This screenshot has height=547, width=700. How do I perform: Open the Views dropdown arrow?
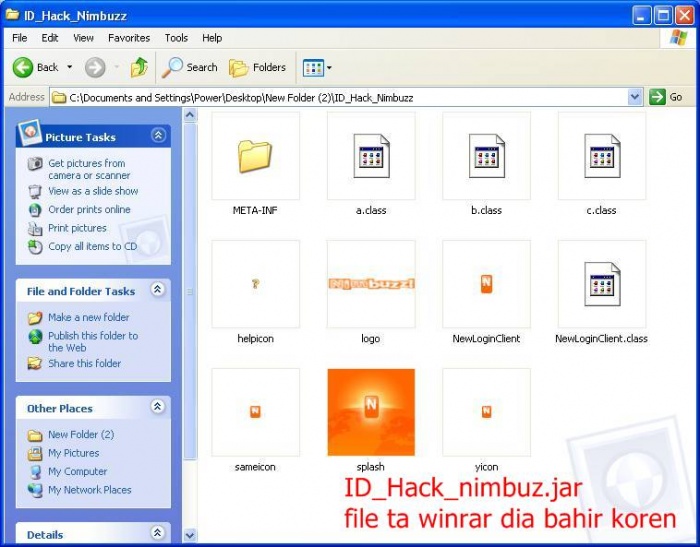(x=329, y=68)
